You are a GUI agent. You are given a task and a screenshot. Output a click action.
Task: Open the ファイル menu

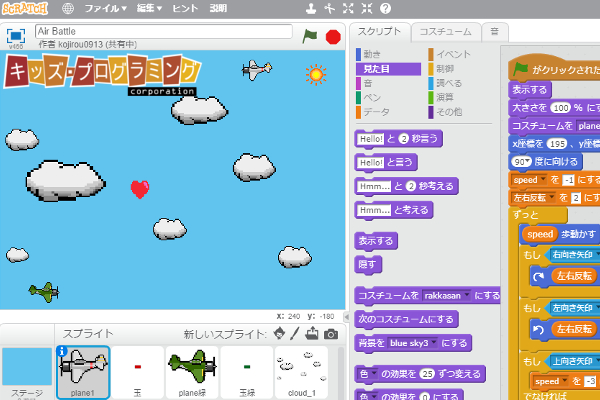pyautogui.click(x=105, y=8)
